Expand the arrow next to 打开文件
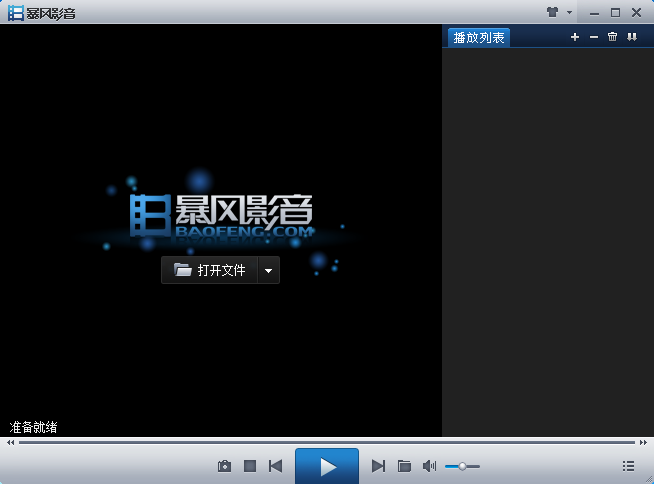 point(269,270)
